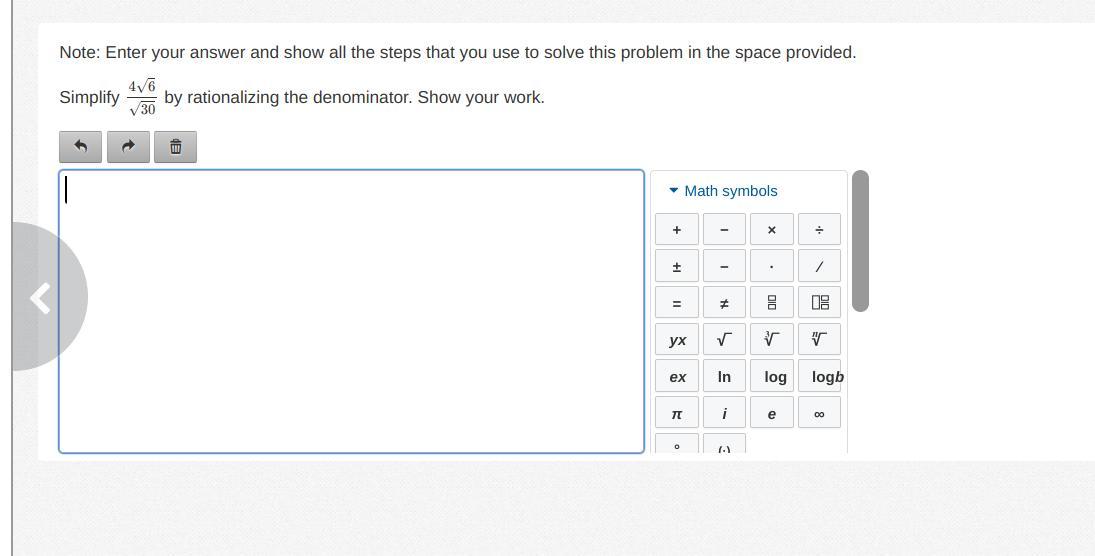Click inside the answer text area
The height and width of the screenshot is (556, 1095).
[x=350, y=311]
